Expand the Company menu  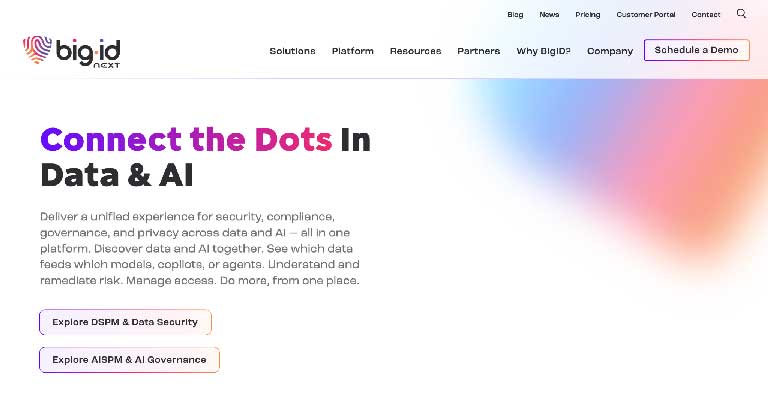[610, 51]
